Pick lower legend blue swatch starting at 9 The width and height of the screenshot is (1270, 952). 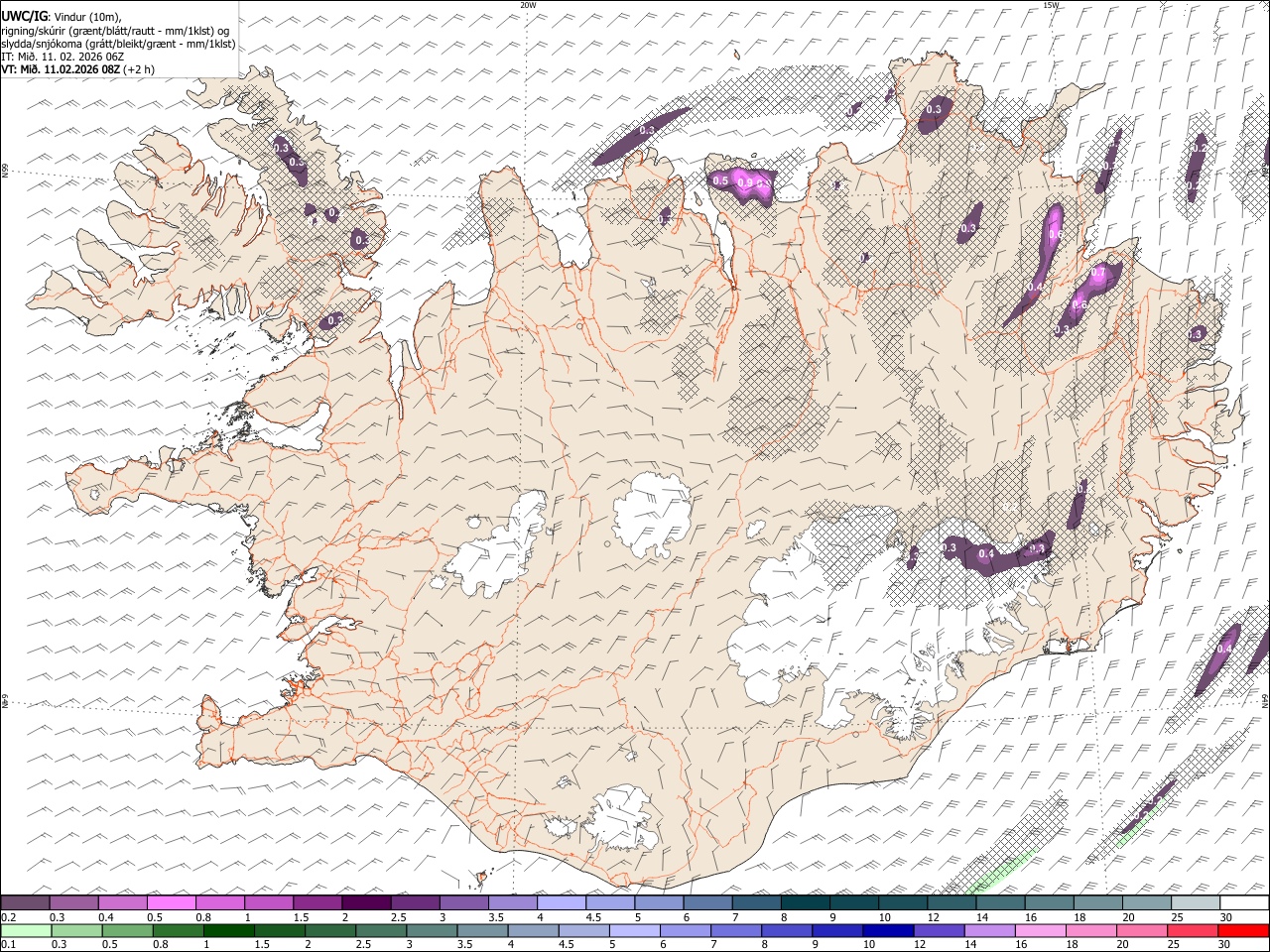coord(837,930)
